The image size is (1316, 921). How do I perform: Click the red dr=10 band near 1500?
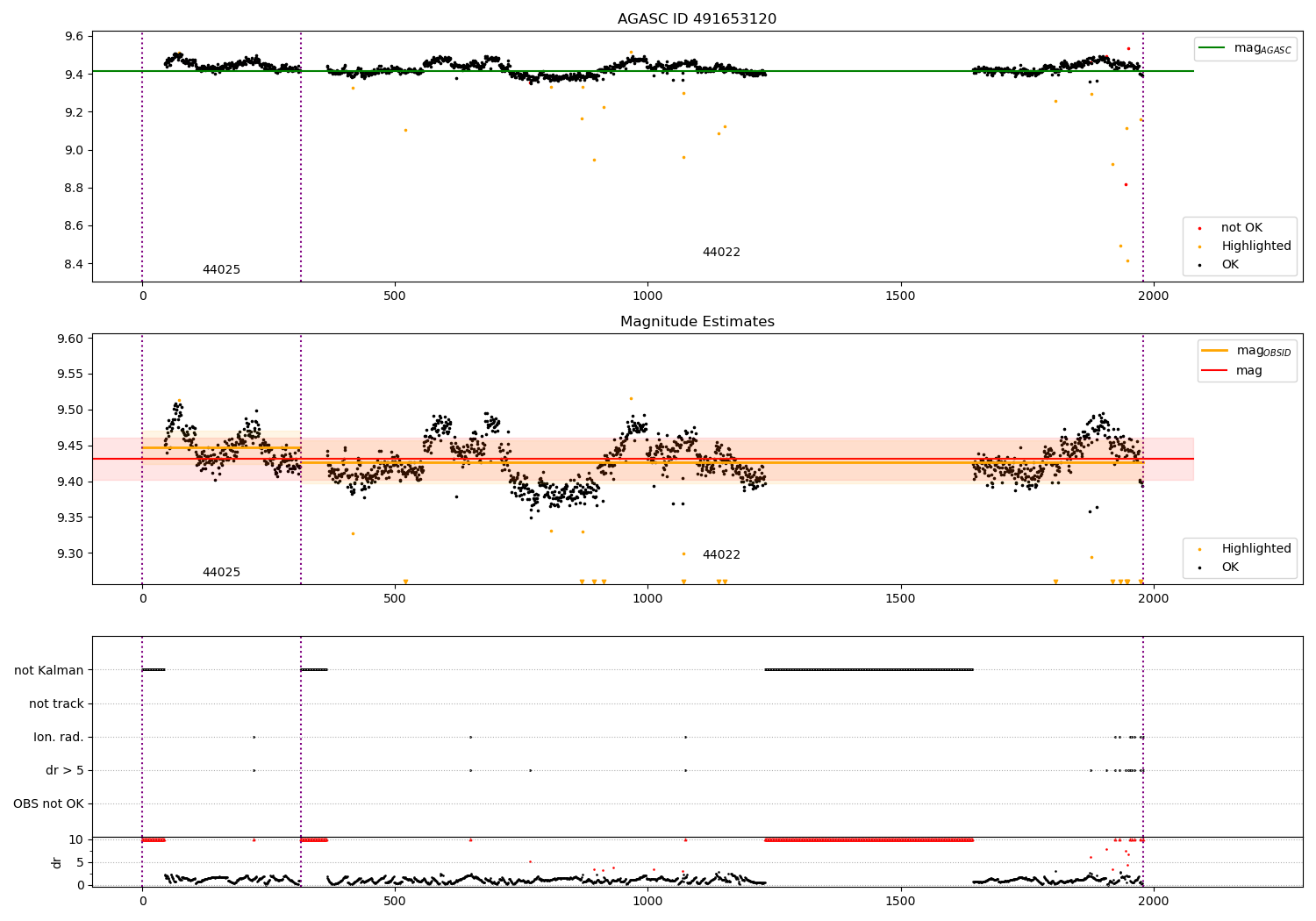[869, 840]
